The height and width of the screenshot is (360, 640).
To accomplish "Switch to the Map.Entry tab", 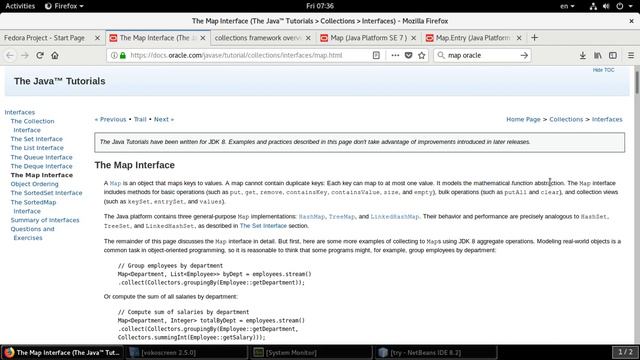I will [473, 38].
